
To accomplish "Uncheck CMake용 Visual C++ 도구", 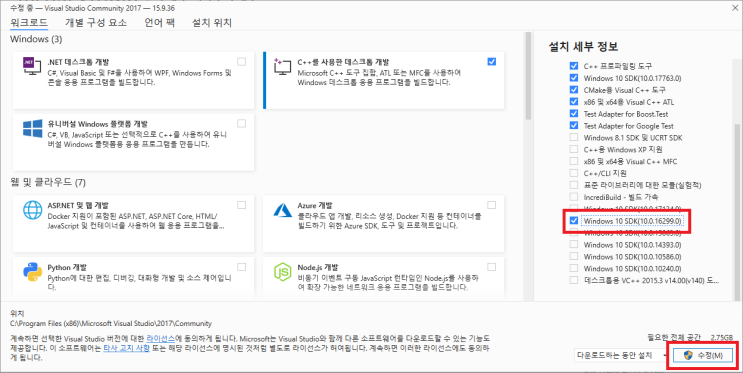I will [574, 90].
